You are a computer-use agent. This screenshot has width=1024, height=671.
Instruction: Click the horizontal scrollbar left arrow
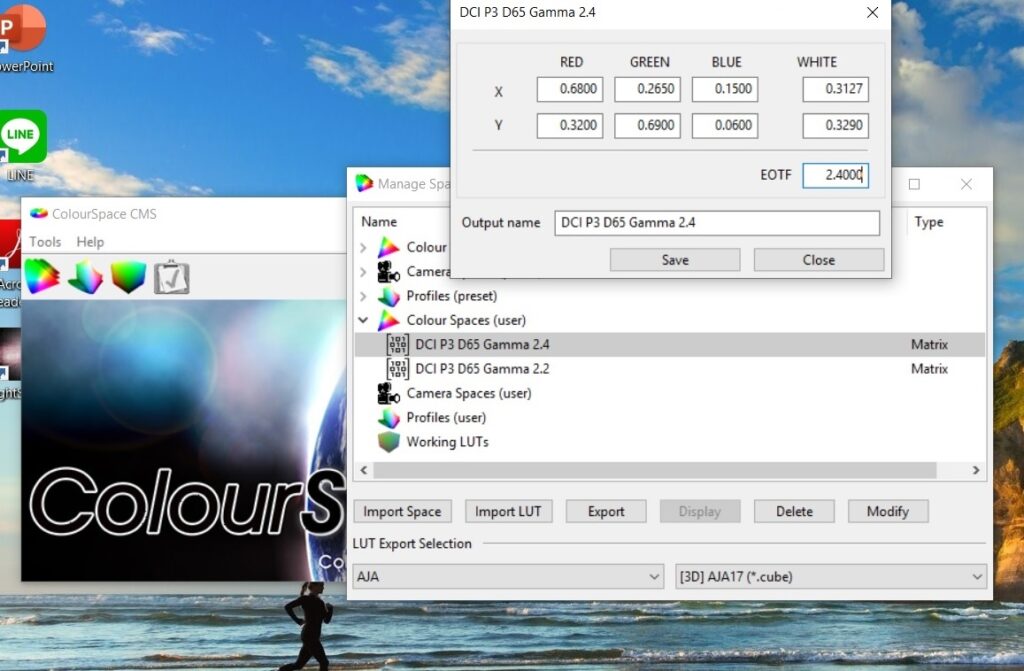tap(364, 470)
